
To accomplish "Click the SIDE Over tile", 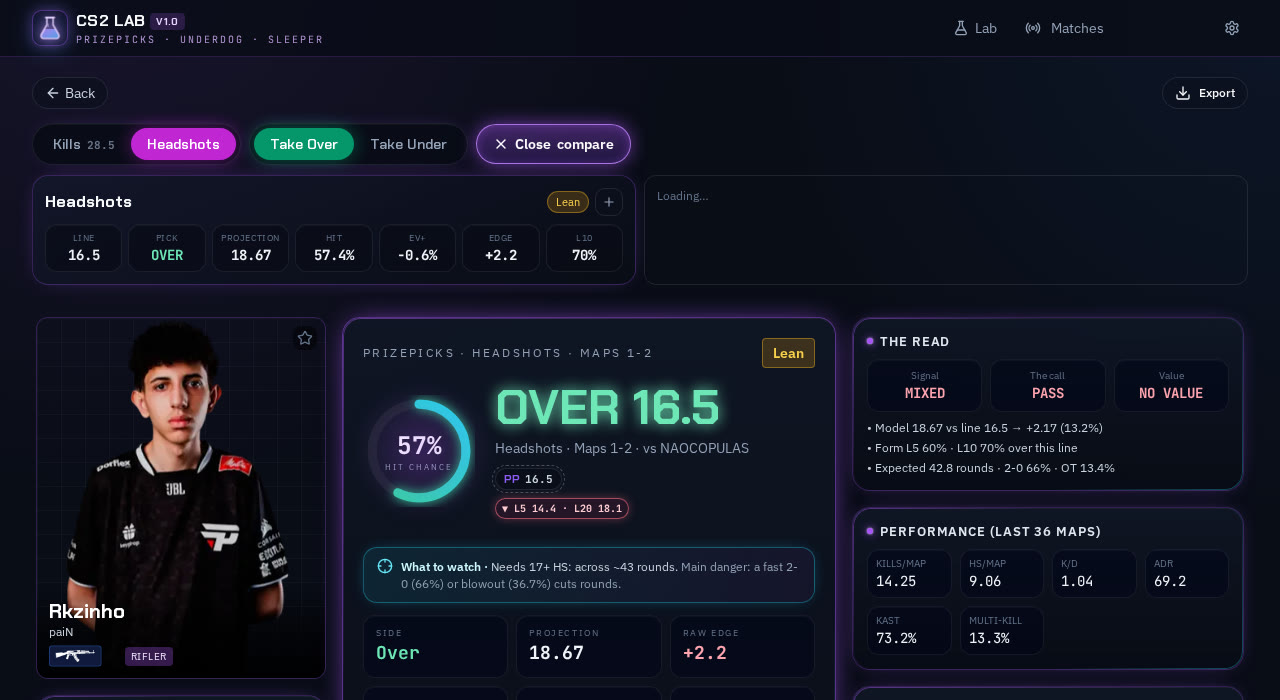I will (435, 646).
